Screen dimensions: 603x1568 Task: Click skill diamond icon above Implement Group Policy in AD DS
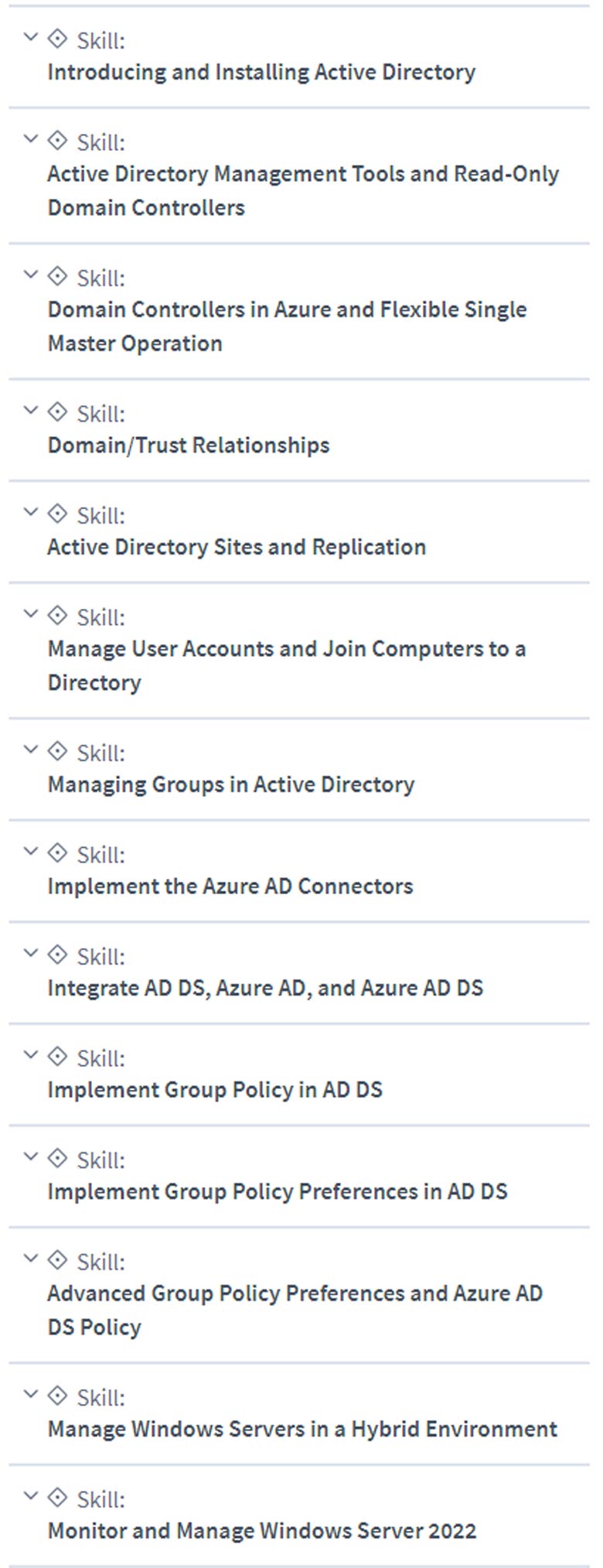(x=57, y=1056)
